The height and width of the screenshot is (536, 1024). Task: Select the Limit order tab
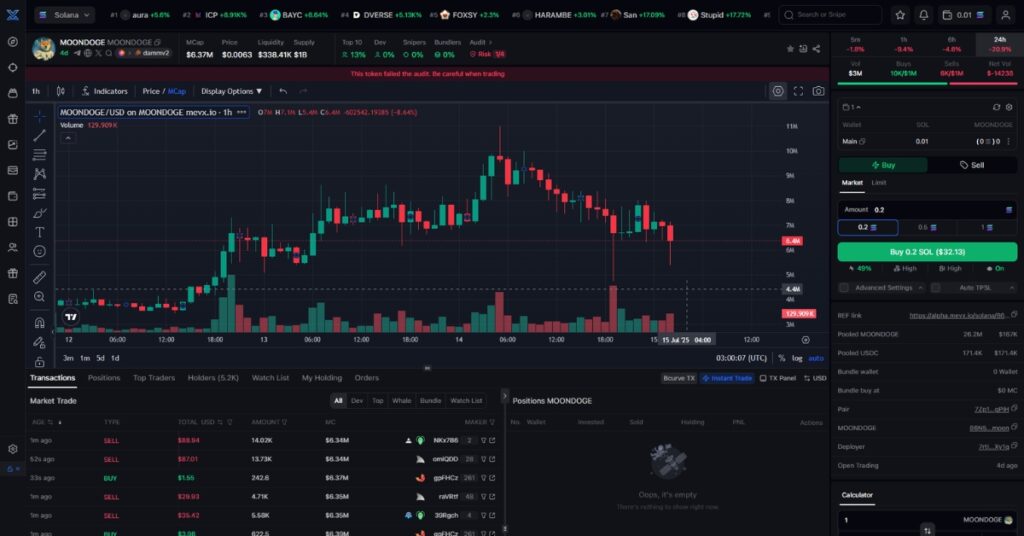coord(879,183)
